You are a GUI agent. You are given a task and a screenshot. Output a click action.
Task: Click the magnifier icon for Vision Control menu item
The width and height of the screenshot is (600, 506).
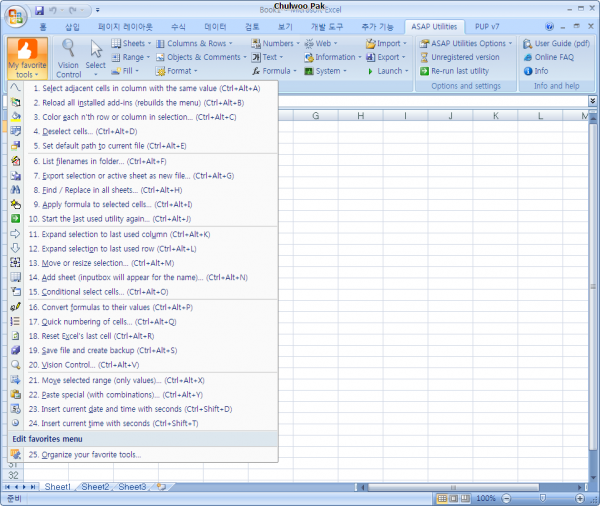[15, 365]
